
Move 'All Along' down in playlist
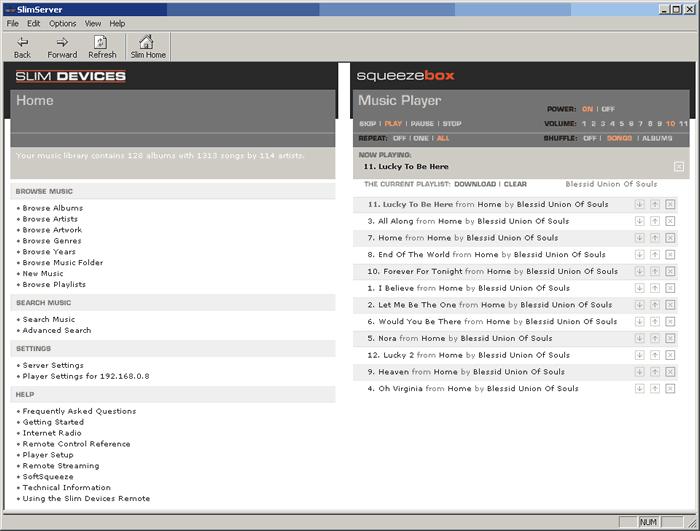(639, 221)
